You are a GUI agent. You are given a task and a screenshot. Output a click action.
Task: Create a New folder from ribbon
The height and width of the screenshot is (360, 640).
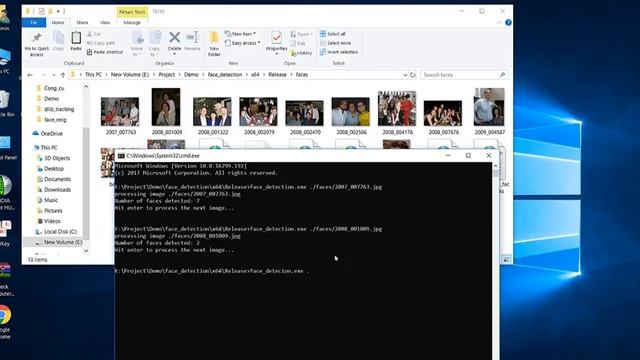tap(214, 44)
